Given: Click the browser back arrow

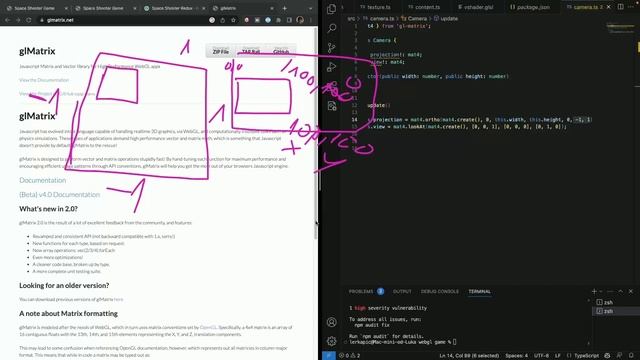Looking at the screenshot, I should click(x=8, y=20).
